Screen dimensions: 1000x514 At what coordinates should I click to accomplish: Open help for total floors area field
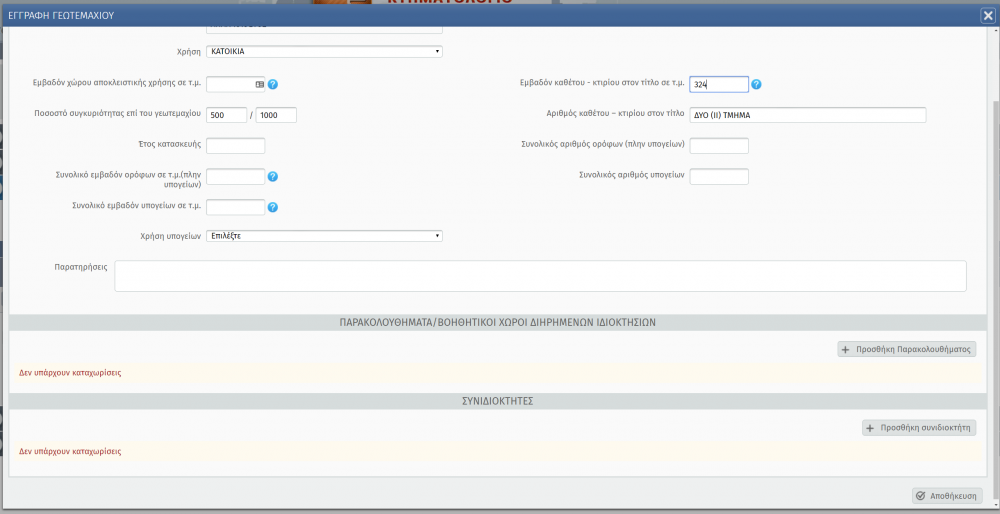pyautogui.click(x=272, y=177)
